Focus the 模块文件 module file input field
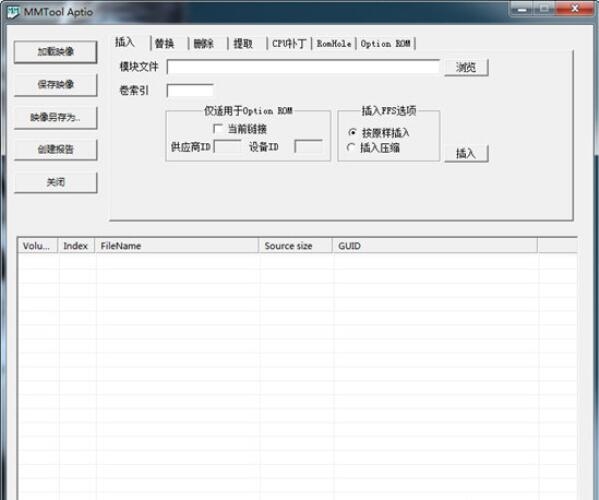 pos(303,67)
